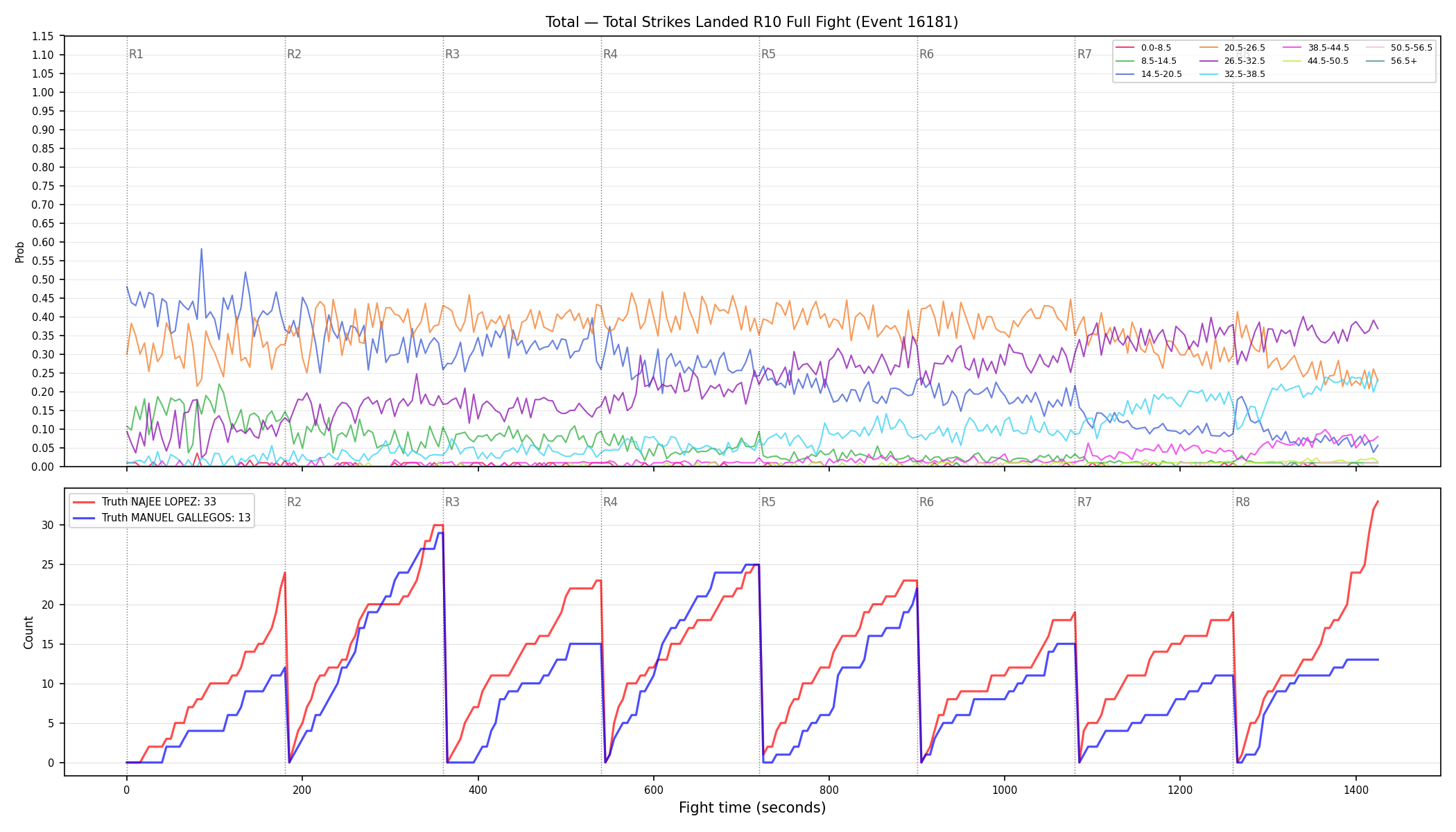1456x832 pixels.
Task: Click the 30 tick on the Count axis
Action: click(48, 525)
